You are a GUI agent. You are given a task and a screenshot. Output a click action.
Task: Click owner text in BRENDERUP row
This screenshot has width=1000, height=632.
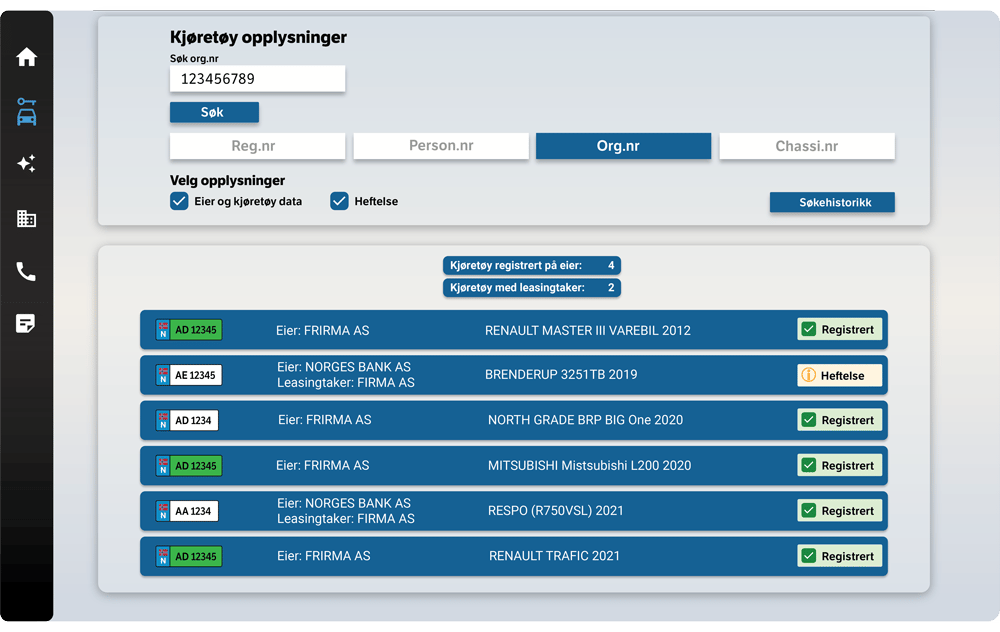pyautogui.click(x=346, y=375)
